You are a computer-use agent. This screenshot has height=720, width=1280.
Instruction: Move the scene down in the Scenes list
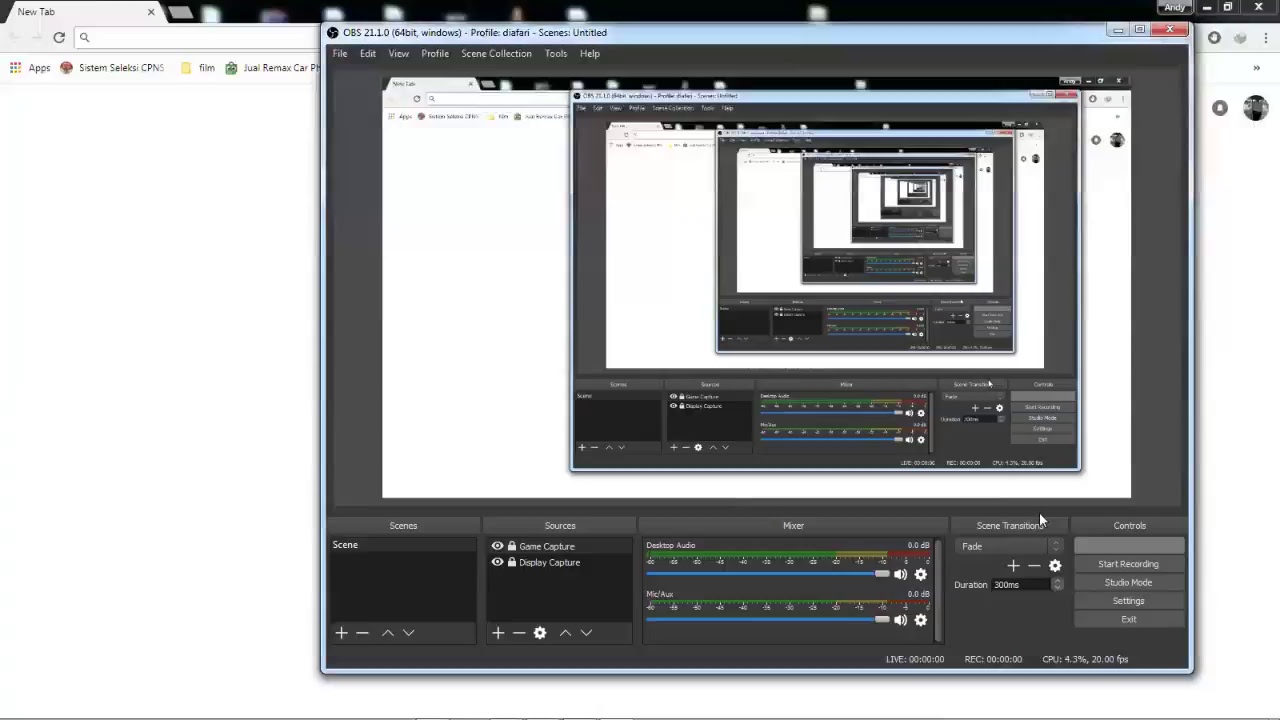tap(408, 633)
